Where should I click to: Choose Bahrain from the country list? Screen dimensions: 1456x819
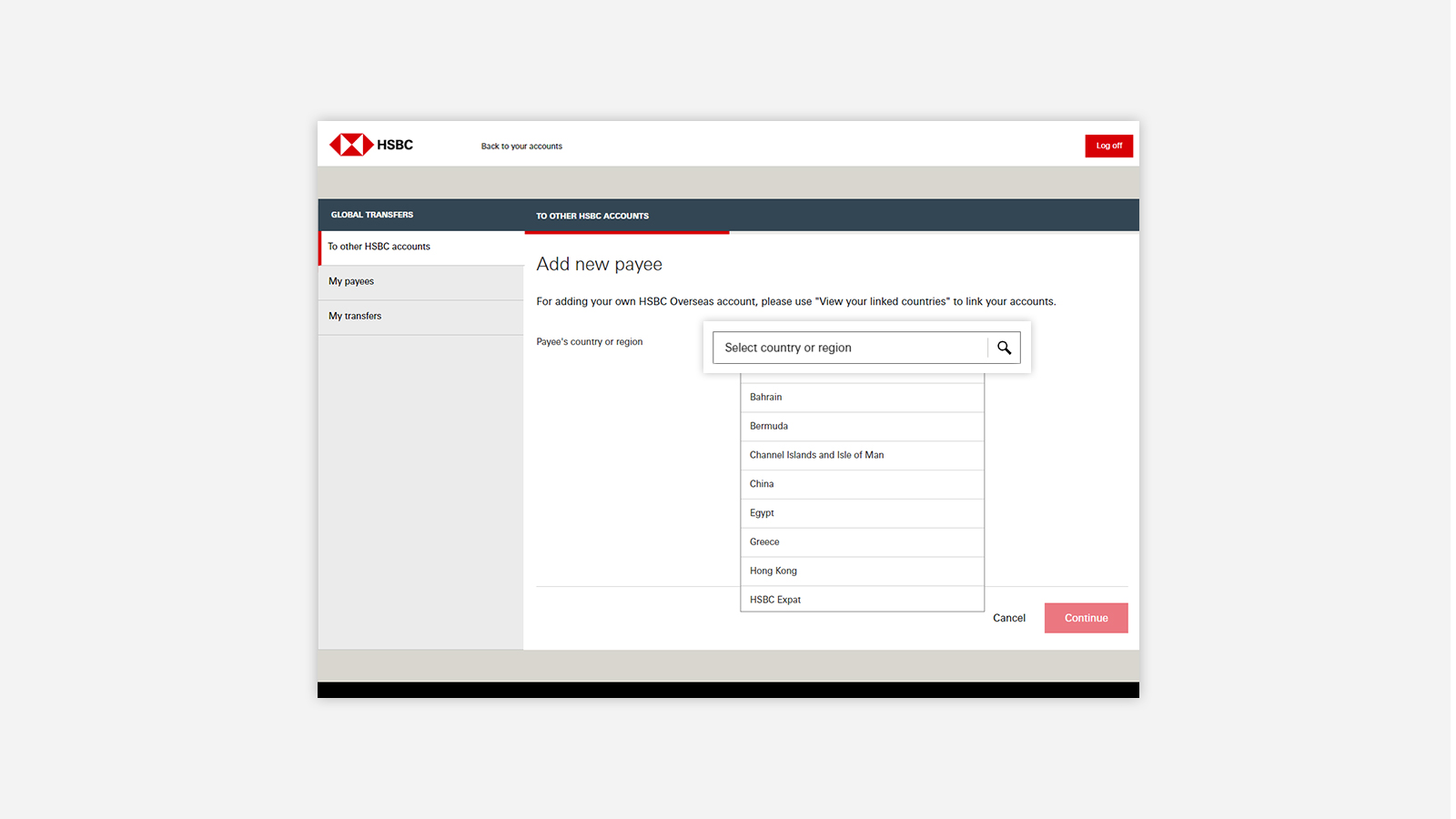click(x=863, y=398)
